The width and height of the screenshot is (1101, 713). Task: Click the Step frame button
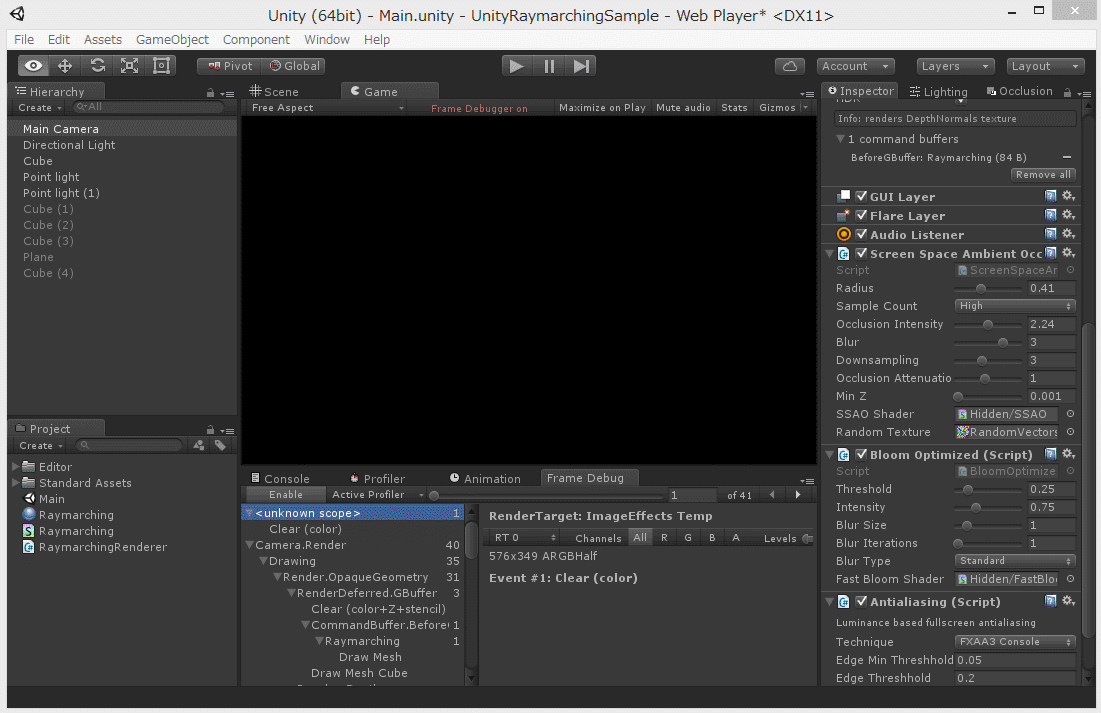click(581, 66)
